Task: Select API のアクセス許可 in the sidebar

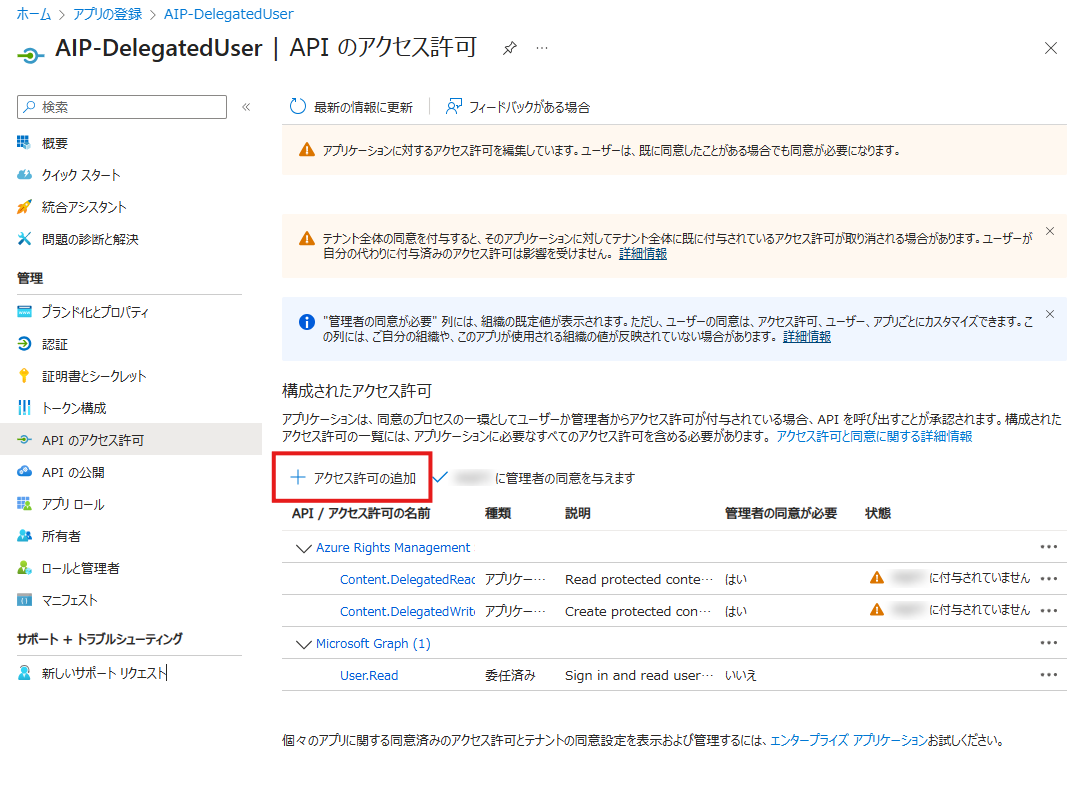Action: (131, 440)
